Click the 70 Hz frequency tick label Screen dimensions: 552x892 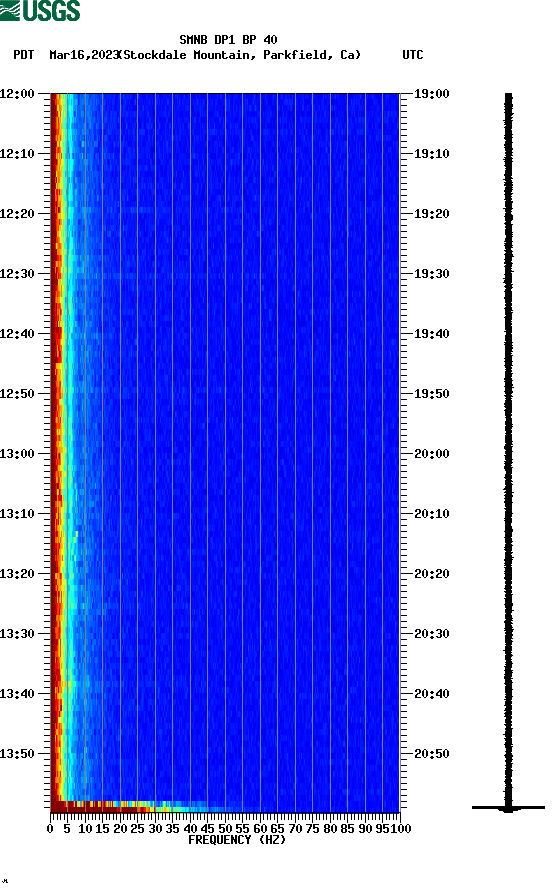click(295, 829)
